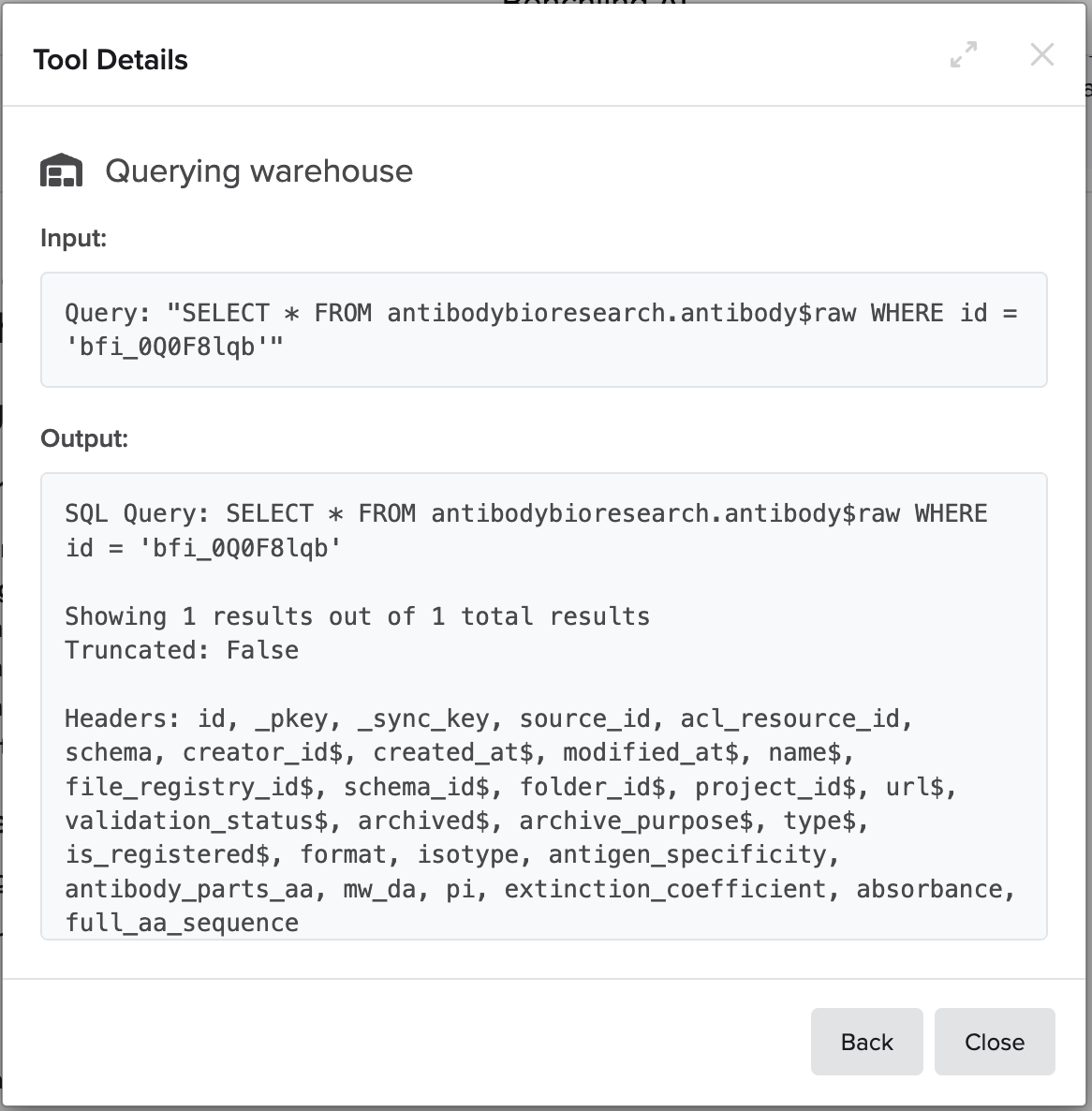The width and height of the screenshot is (1092, 1111).
Task: Click the 'Showing 1 results out of 1' line
Action: pyautogui.click(x=357, y=616)
